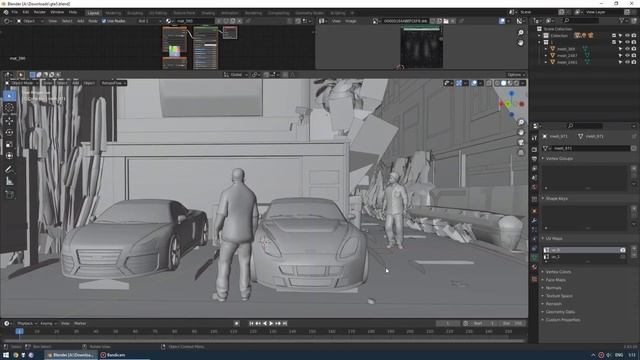The height and width of the screenshot is (360, 640).
Task: Select the Measure tool
Action: (x=9, y=182)
